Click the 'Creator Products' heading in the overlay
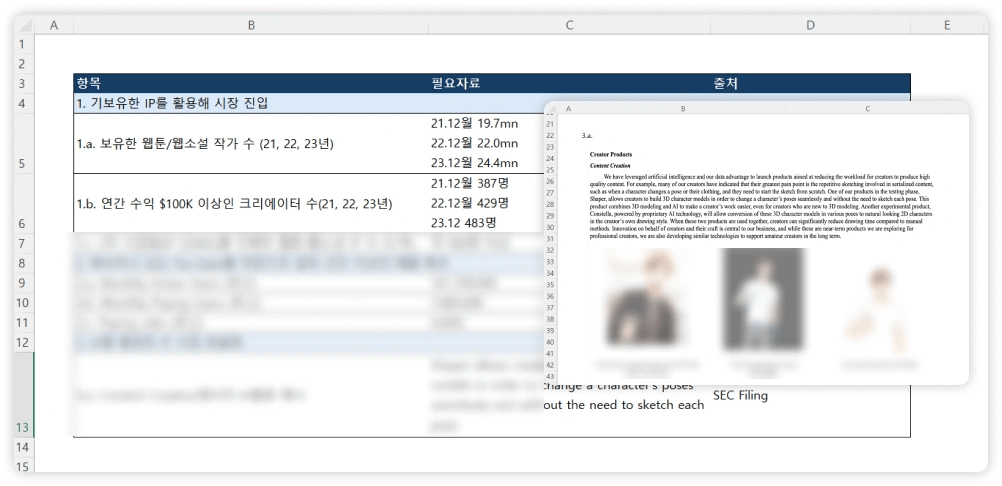This screenshot has height=486, width=1002. point(613,154)
